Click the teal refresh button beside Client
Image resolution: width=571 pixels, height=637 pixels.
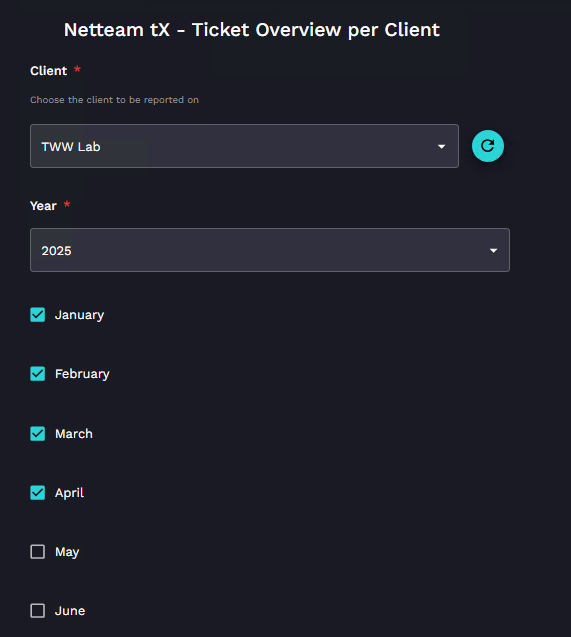coord(487,146)
